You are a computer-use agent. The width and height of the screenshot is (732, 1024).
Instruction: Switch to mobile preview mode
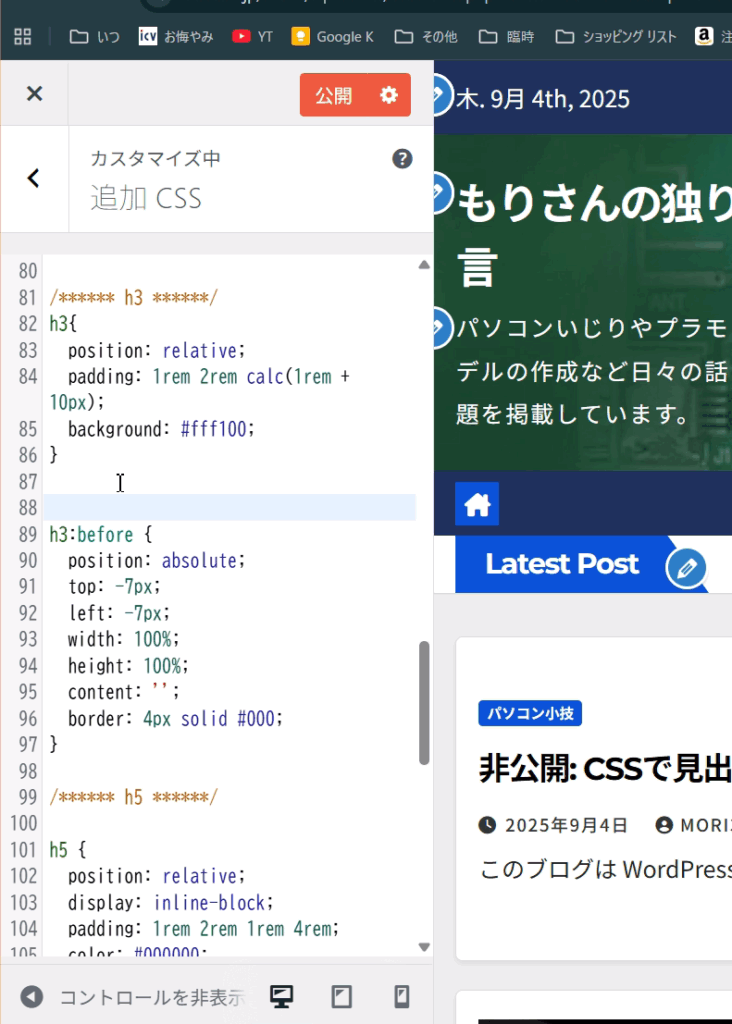coord(401,996)
